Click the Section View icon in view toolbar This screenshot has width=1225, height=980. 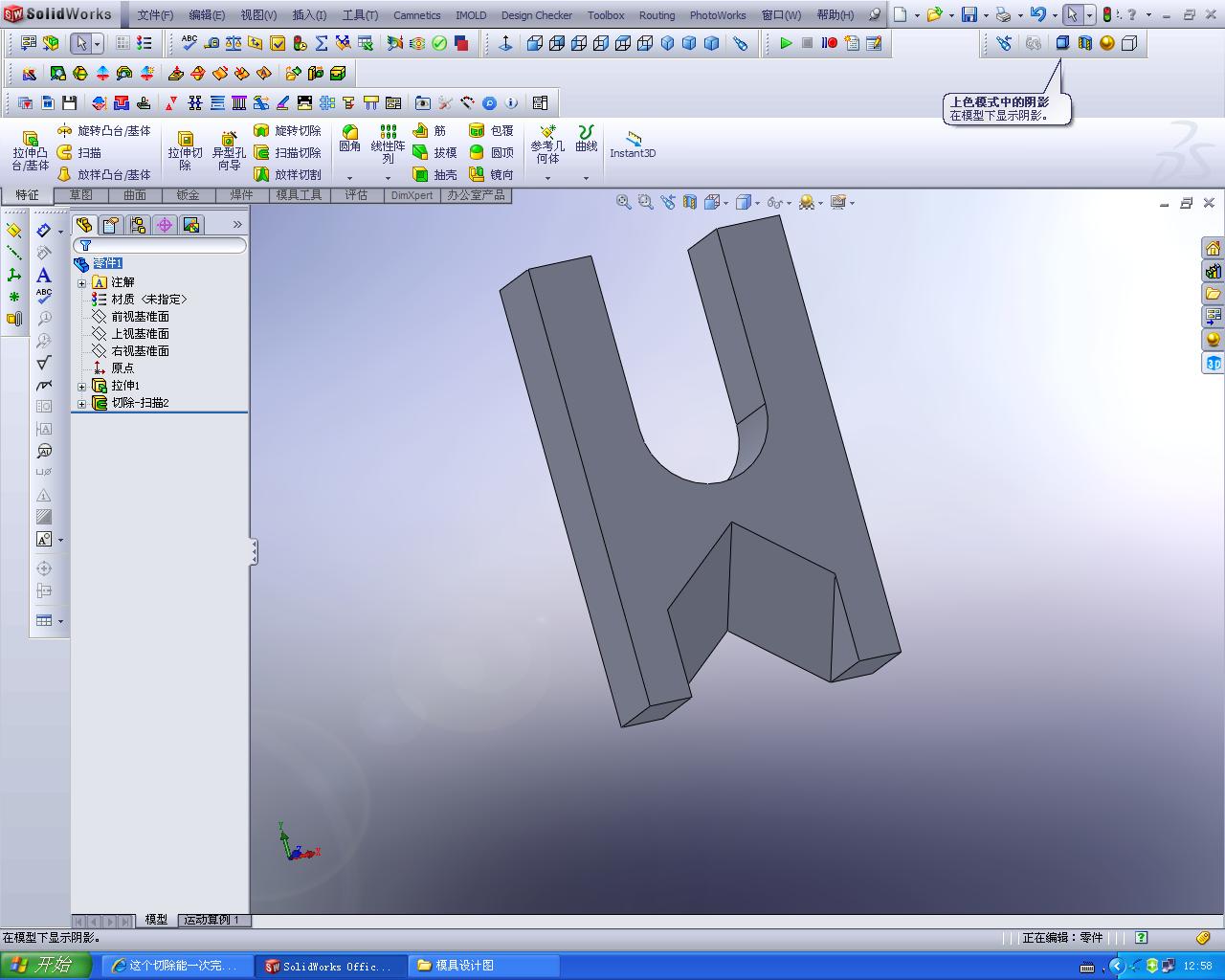tap(689, 202)
